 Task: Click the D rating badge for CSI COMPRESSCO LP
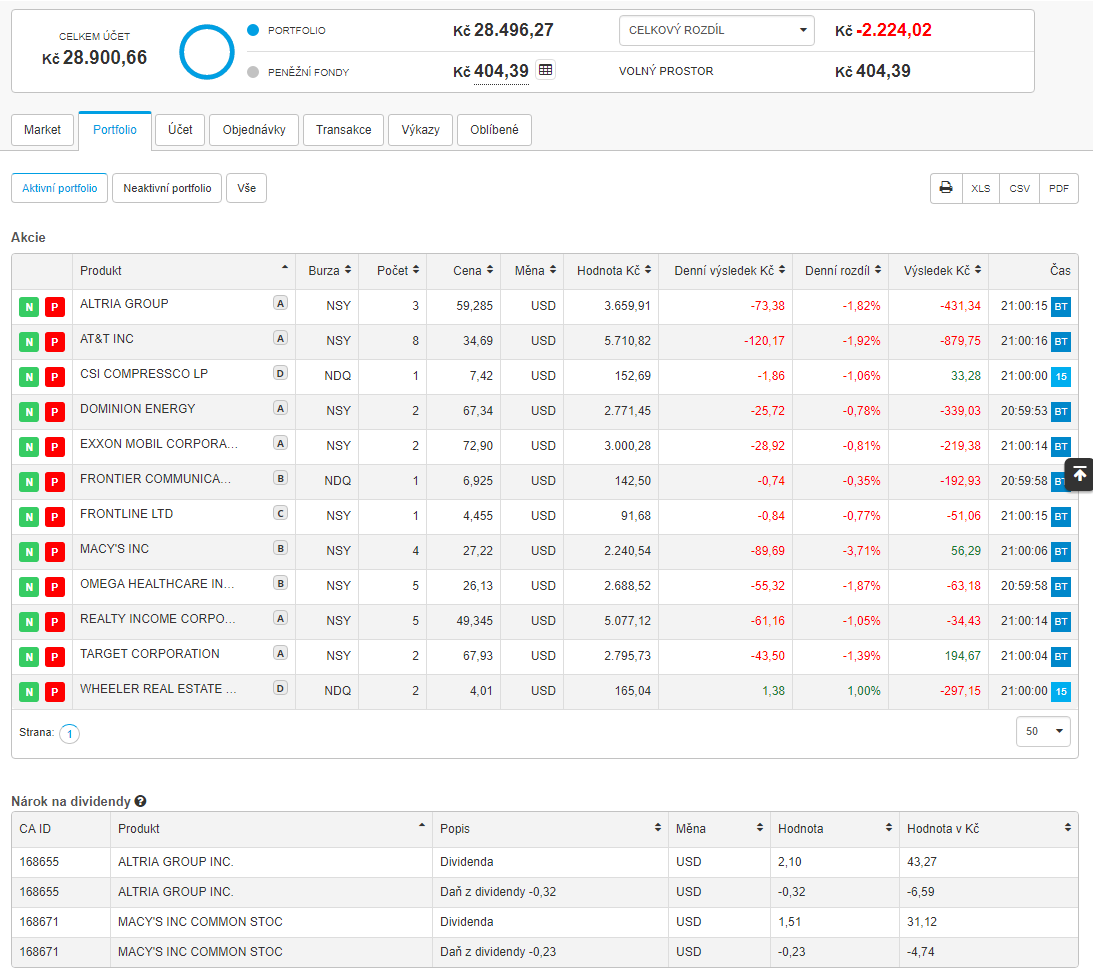click(x=280, y=373)
